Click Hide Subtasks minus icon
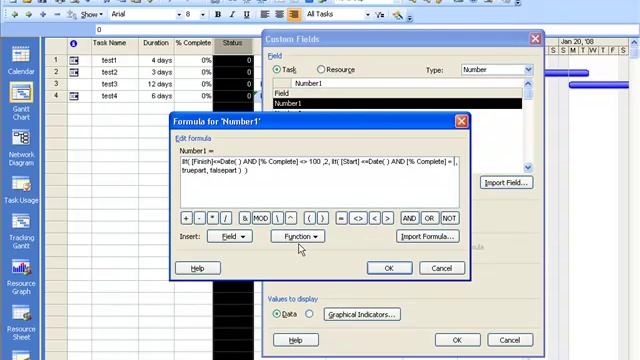Viewport: 640px width, 360px height. tap(57, 15)
